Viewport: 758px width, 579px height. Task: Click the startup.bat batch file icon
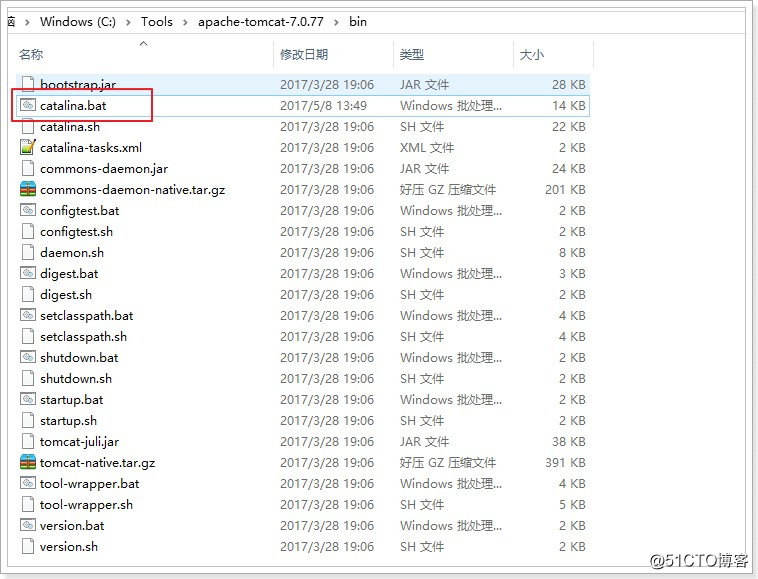(28, 400)
